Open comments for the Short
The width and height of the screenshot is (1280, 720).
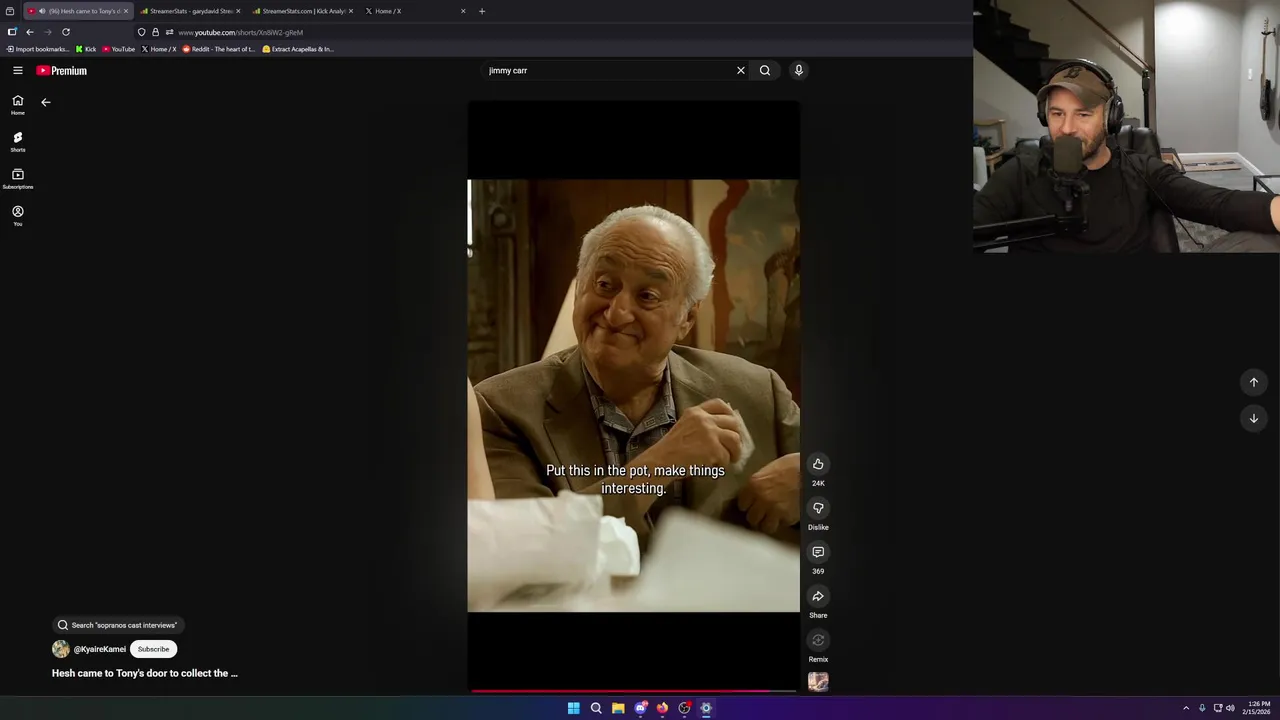click(818, 552)
